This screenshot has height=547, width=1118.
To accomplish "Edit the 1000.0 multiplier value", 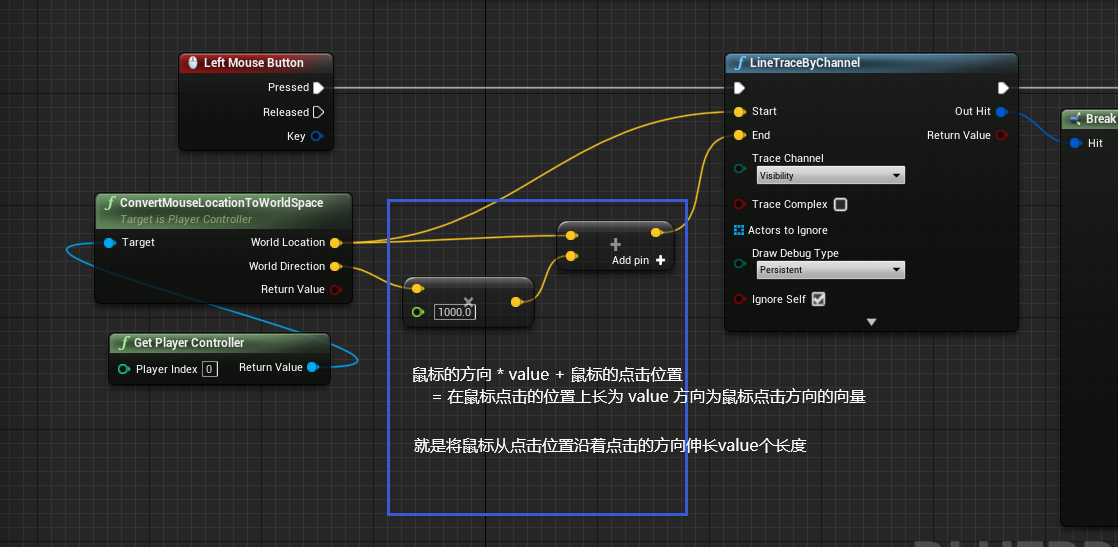I will click(x=455, y=312).
